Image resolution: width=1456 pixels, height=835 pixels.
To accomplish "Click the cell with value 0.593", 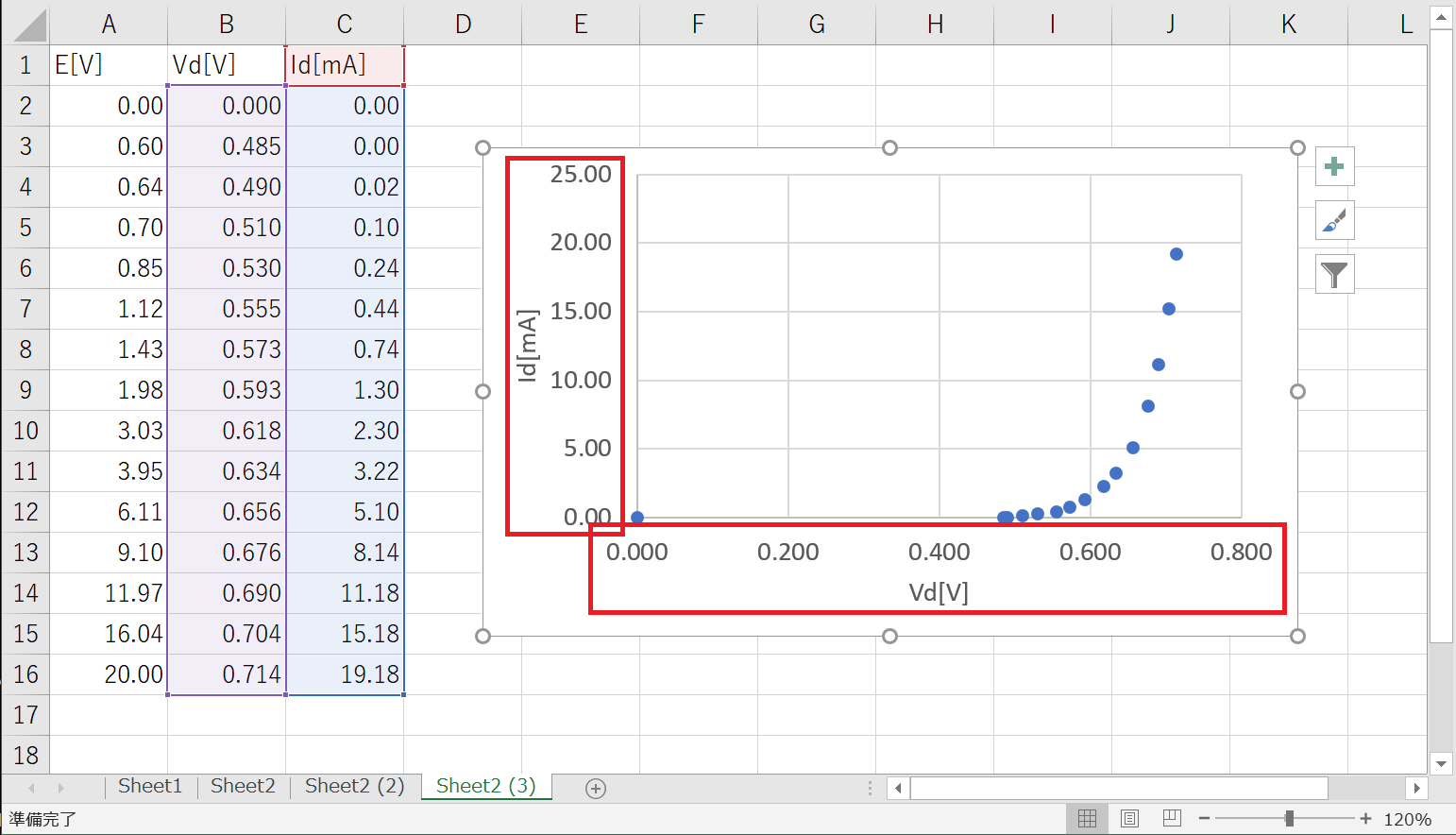I will click(227, 390).
